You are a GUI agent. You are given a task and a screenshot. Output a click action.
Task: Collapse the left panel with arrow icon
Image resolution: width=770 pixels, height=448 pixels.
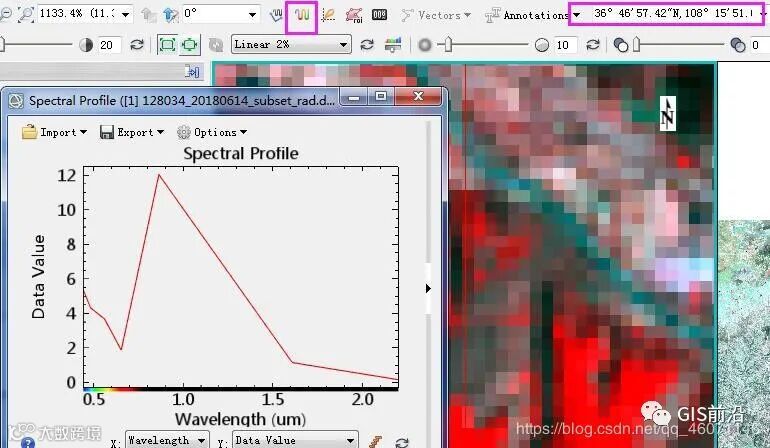(x=192, y=72)
